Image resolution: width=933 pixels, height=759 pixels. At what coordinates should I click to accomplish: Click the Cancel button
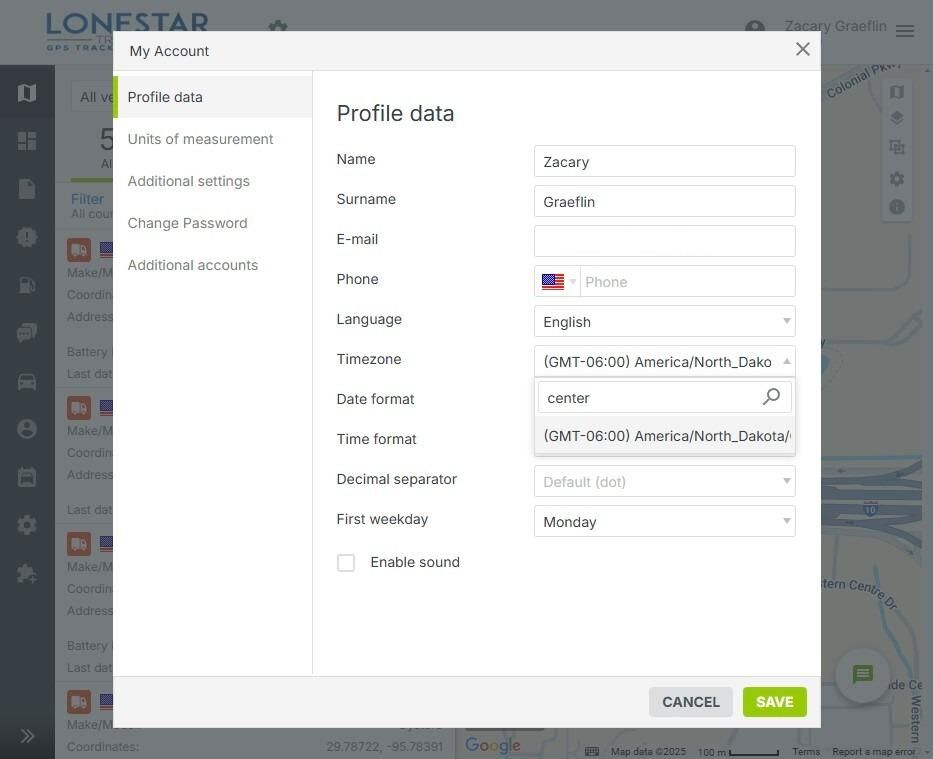[690, 702]
